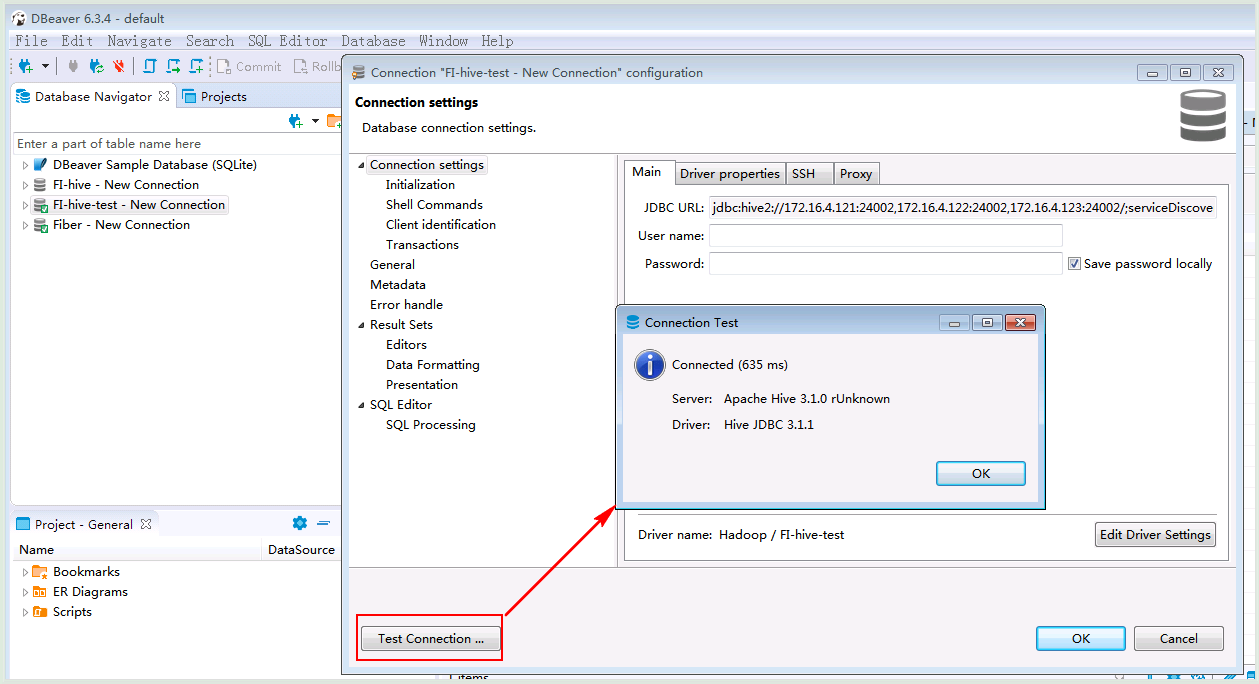The width and height of the screenshot is (1259, 684).
Task: Click the Project panel minimize bar icon
Action: (323, 523)
